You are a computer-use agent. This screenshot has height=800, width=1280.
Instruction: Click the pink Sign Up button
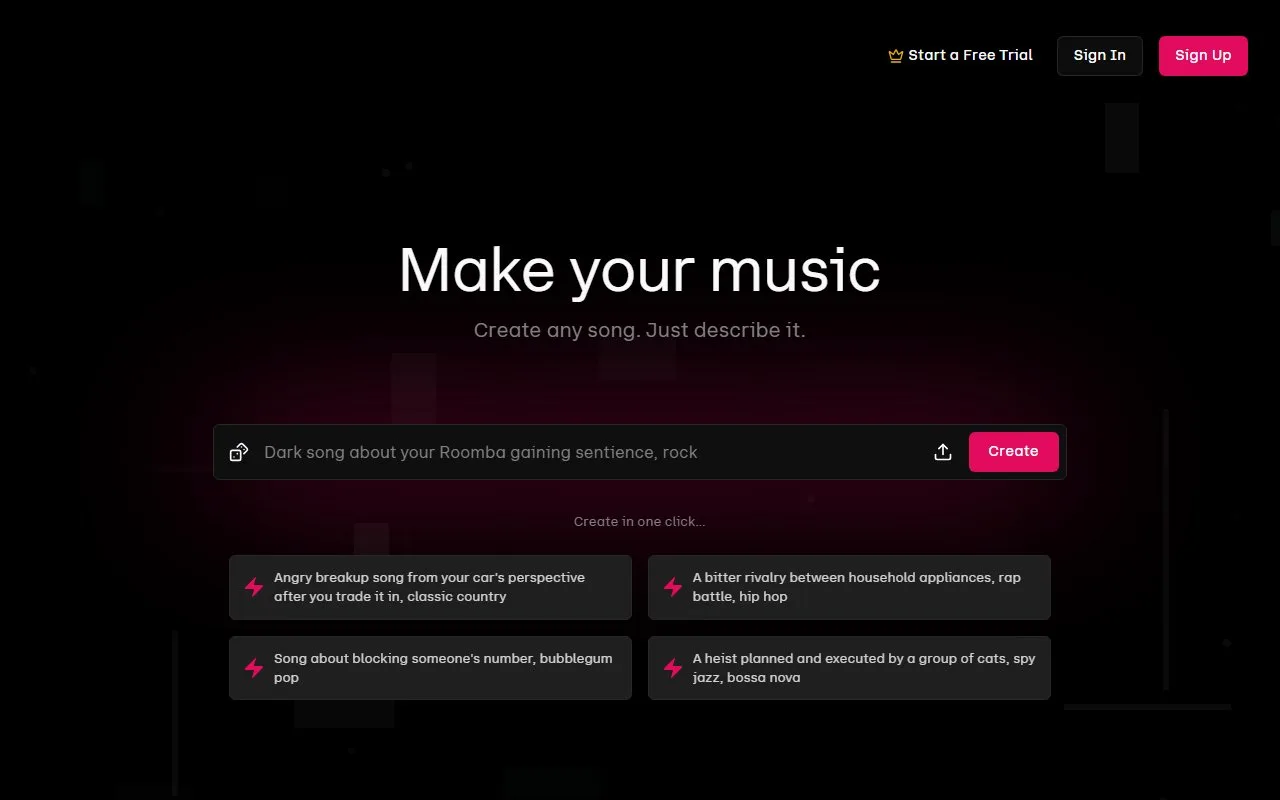point(1203,56)
